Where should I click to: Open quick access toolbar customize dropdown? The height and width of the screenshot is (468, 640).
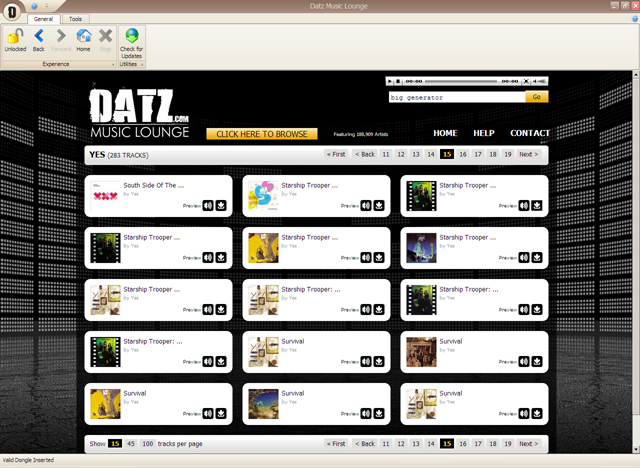coord(47,6)
